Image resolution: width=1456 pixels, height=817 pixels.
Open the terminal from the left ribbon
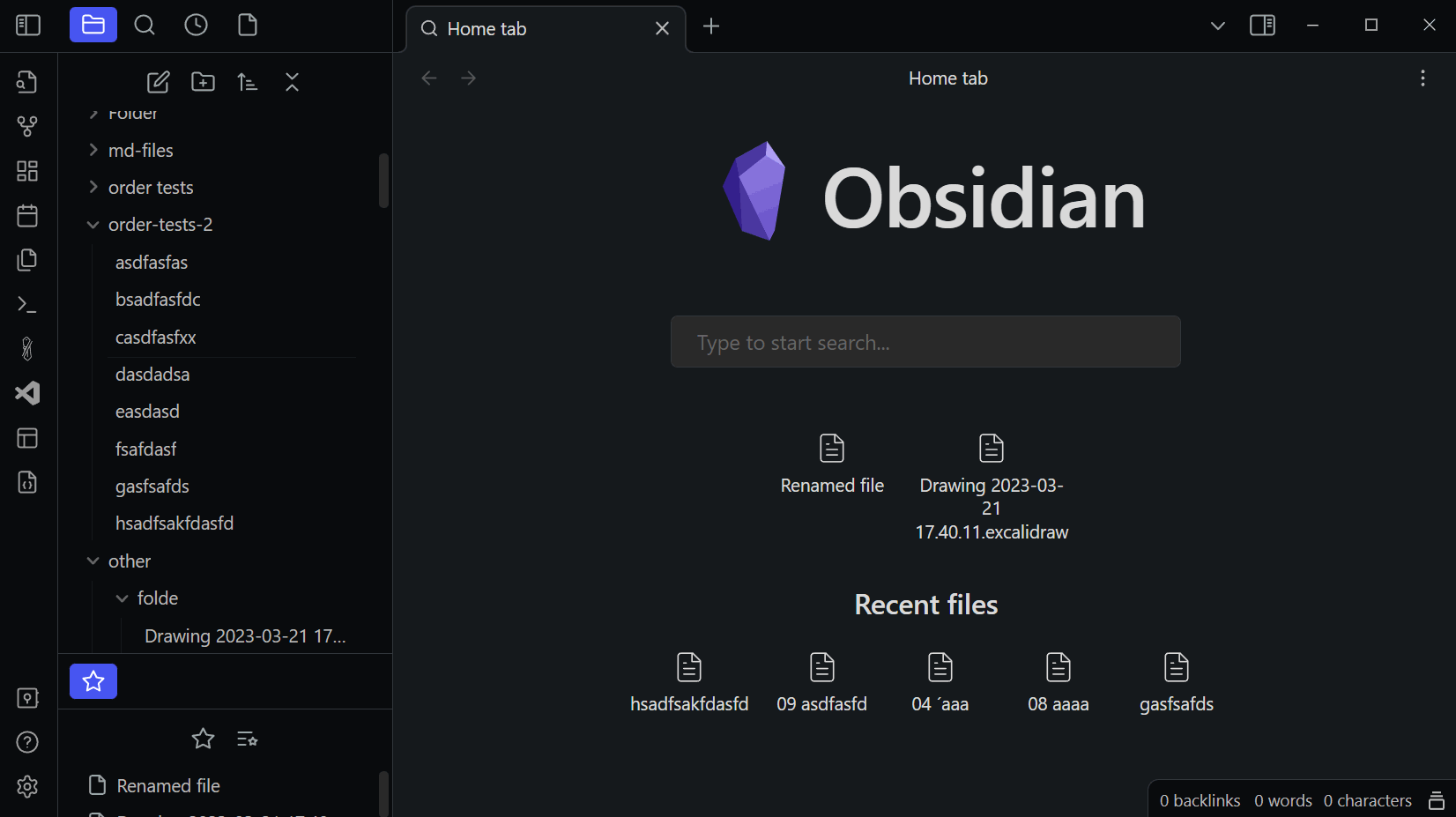tap(26, 304)
